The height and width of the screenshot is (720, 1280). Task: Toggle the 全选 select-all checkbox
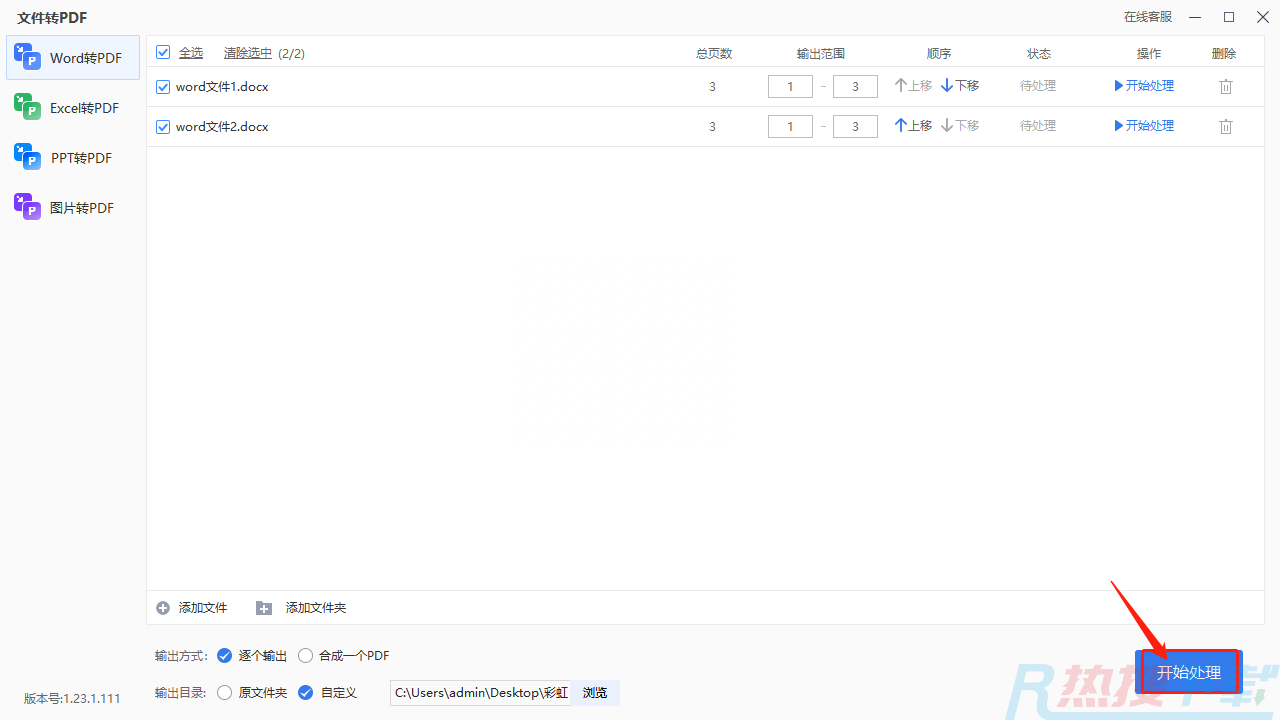pos(163,52)
